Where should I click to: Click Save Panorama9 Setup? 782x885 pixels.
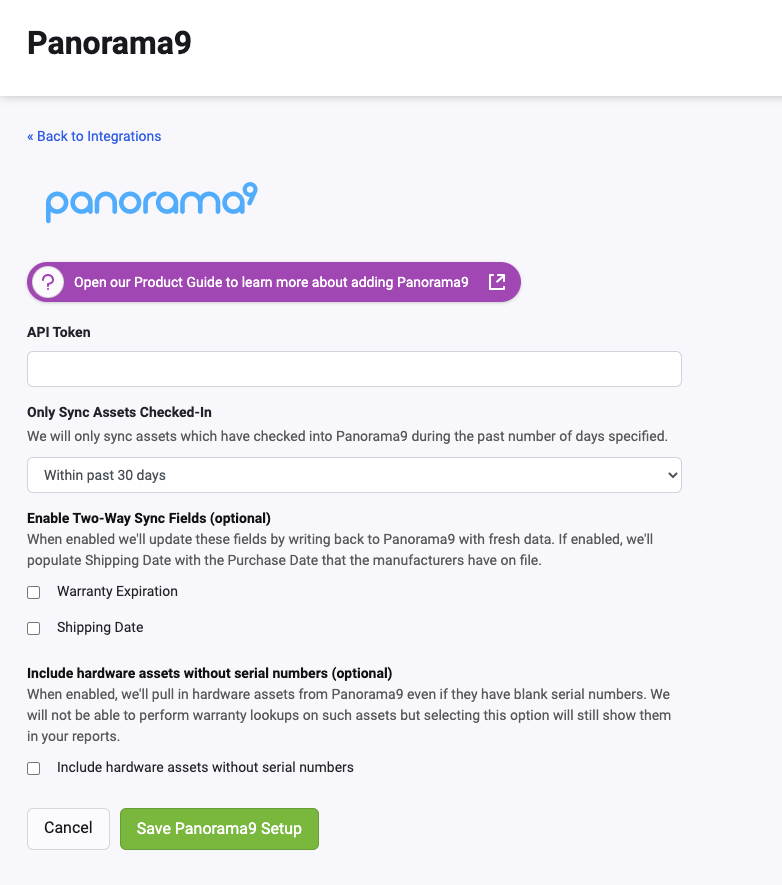coord(219,828)
